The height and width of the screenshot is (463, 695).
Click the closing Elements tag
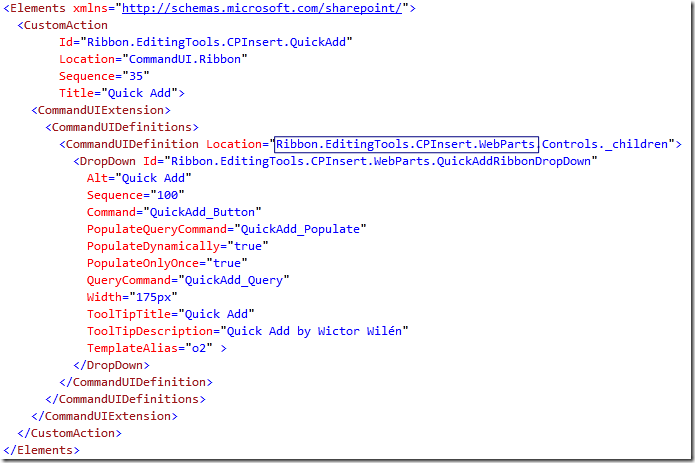click(41, 450)
